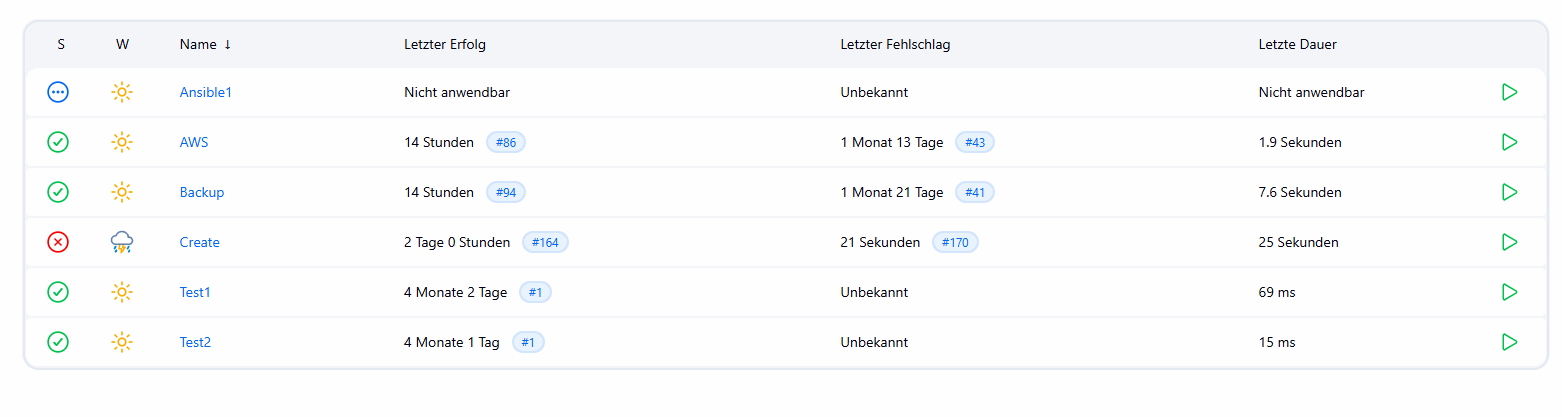Screen dimensions: 1562x417
Task: Open the last successful AWS build #86
Action: coord(506,142)
